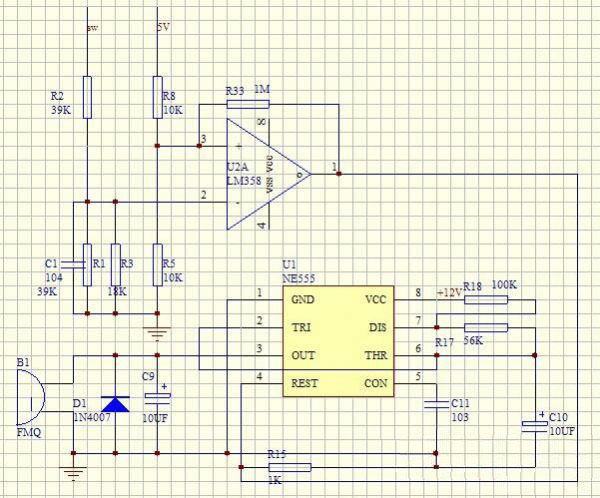This screenshot has height=498, width=600.
Task: Select resistor R5 10K symbol
Action: click(157, 265)
